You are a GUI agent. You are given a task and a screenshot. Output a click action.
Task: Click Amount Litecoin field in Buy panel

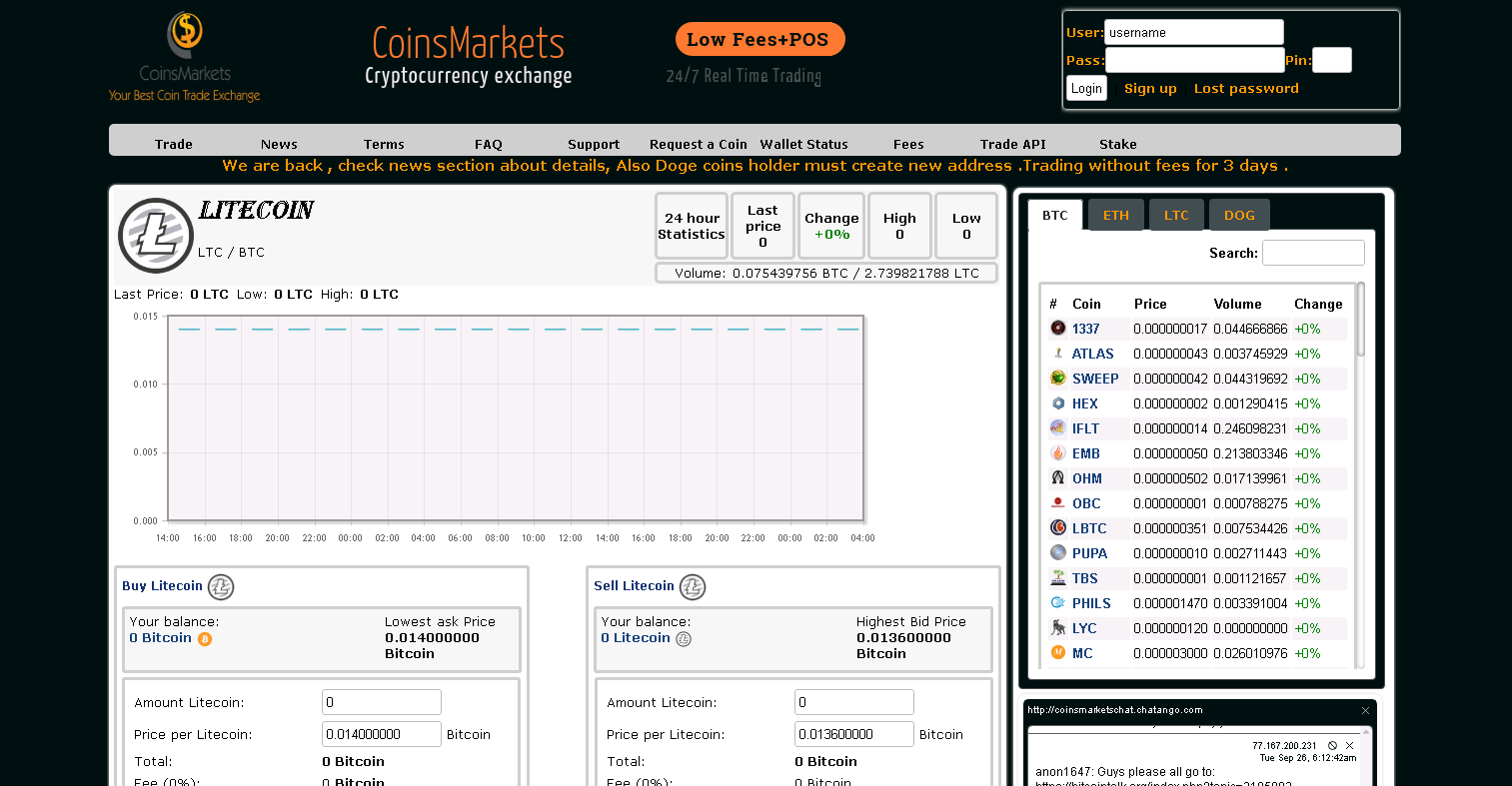click(382, 702)
